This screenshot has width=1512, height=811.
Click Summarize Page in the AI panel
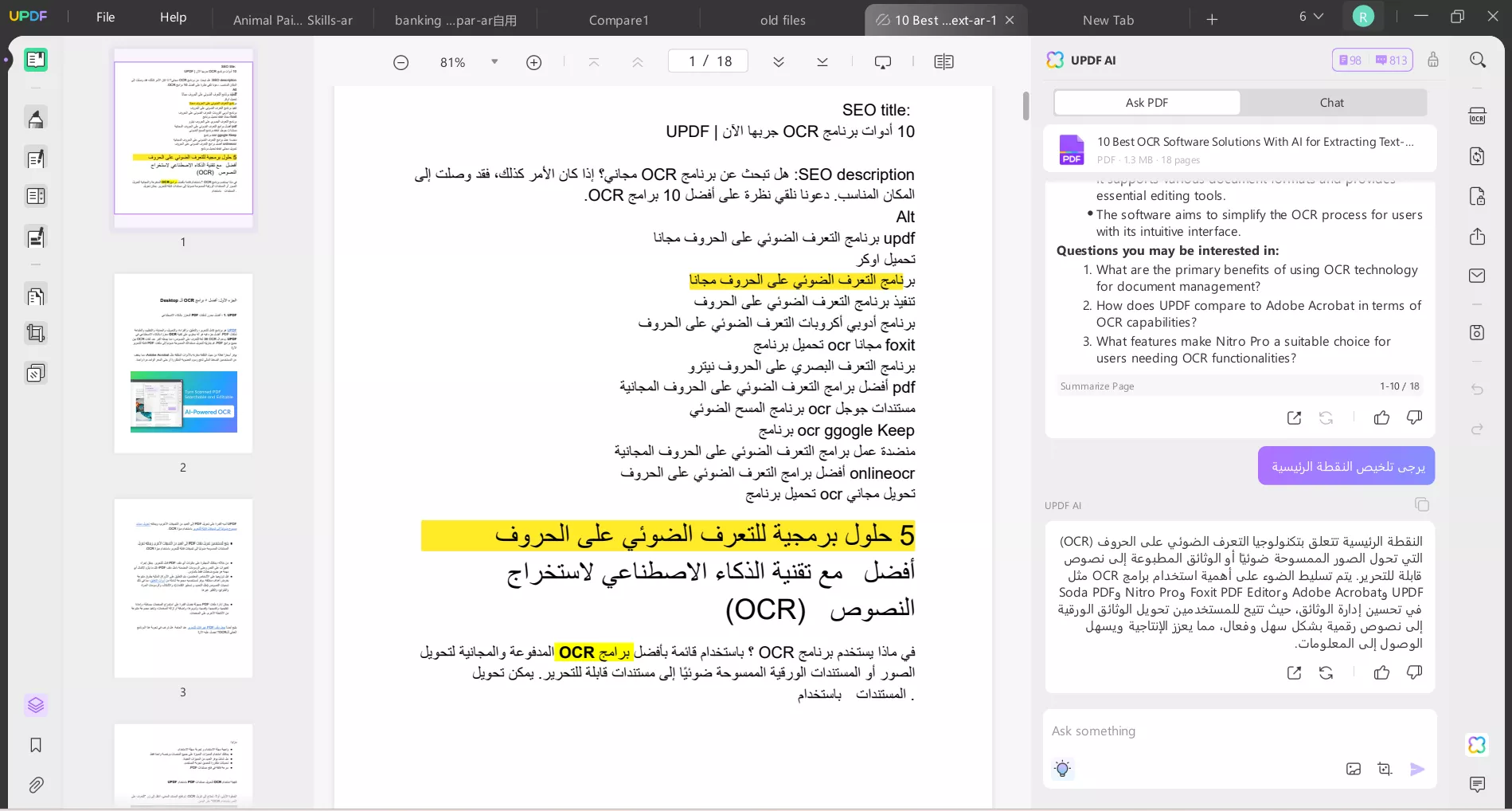tap(1096, 386)
